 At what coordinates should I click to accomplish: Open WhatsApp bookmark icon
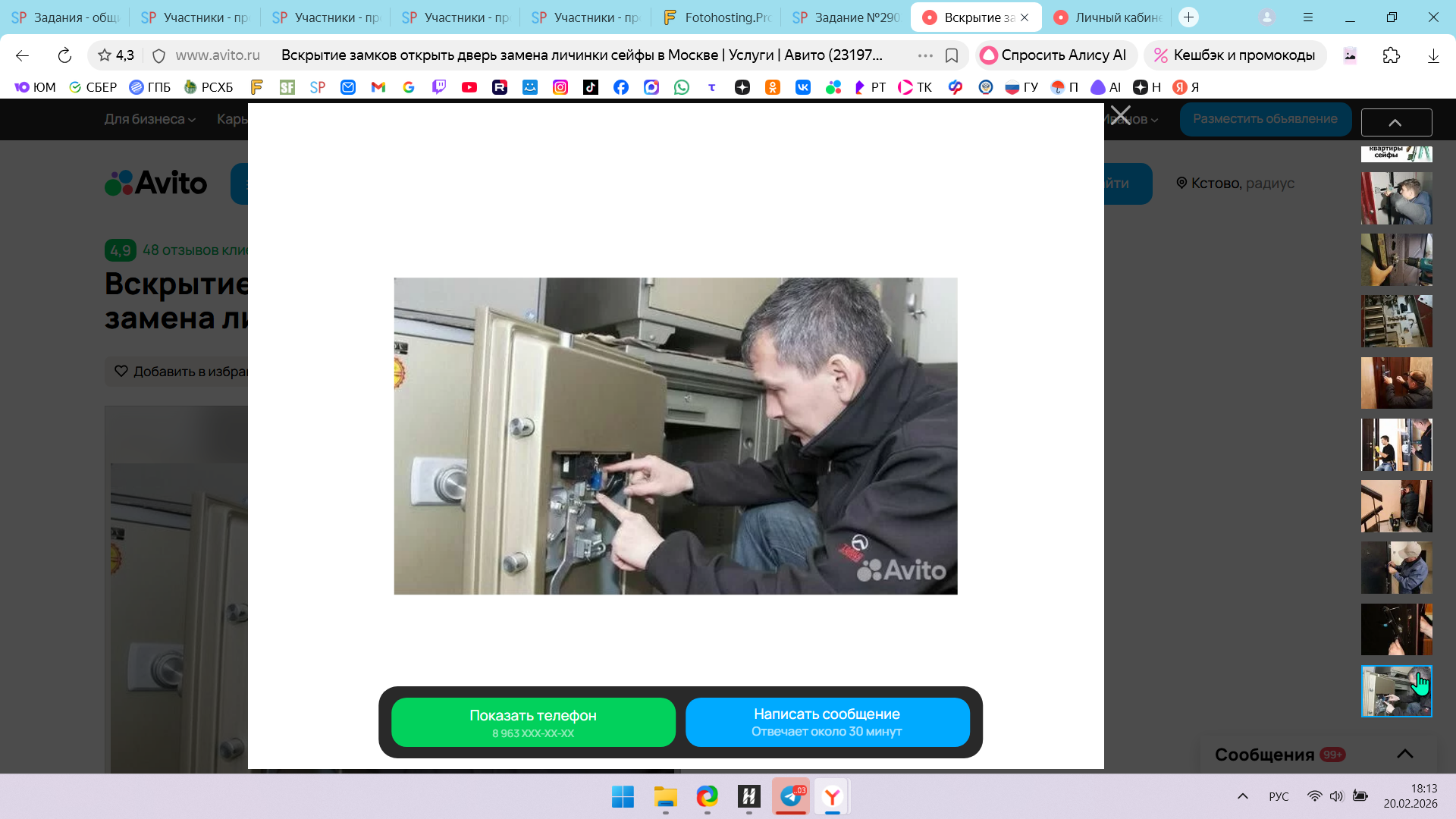pyautogui.click(x=682, y=87)
